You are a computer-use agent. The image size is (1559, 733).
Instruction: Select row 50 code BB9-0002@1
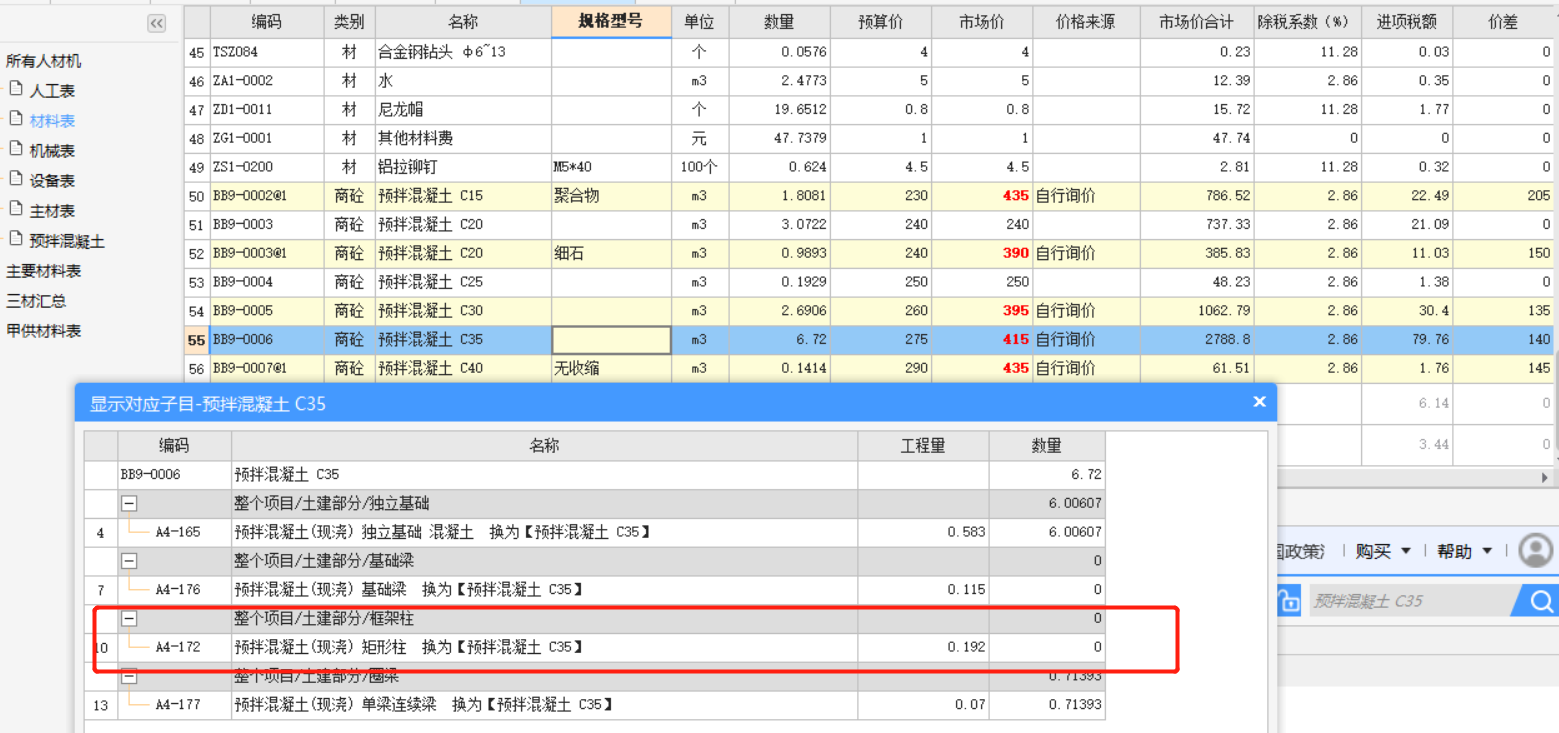pyautogui.click(x=267, y=196)
